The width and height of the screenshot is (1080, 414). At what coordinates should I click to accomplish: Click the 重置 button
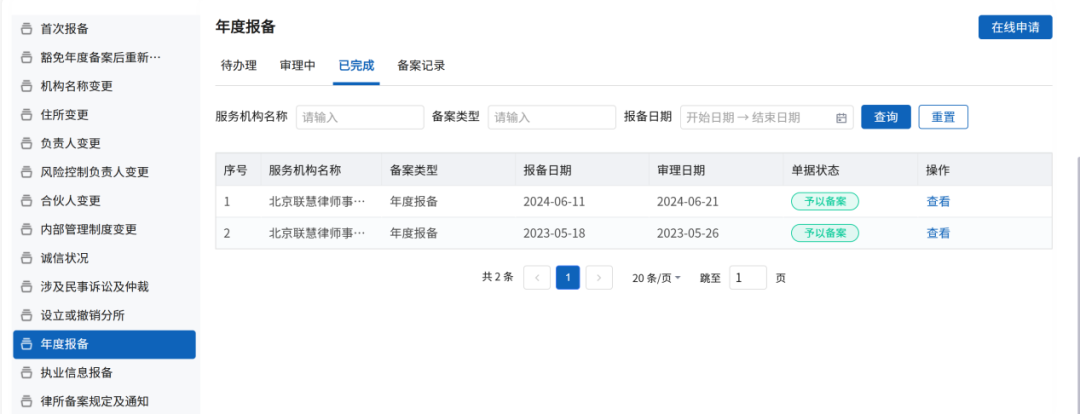tap(943, 117)
